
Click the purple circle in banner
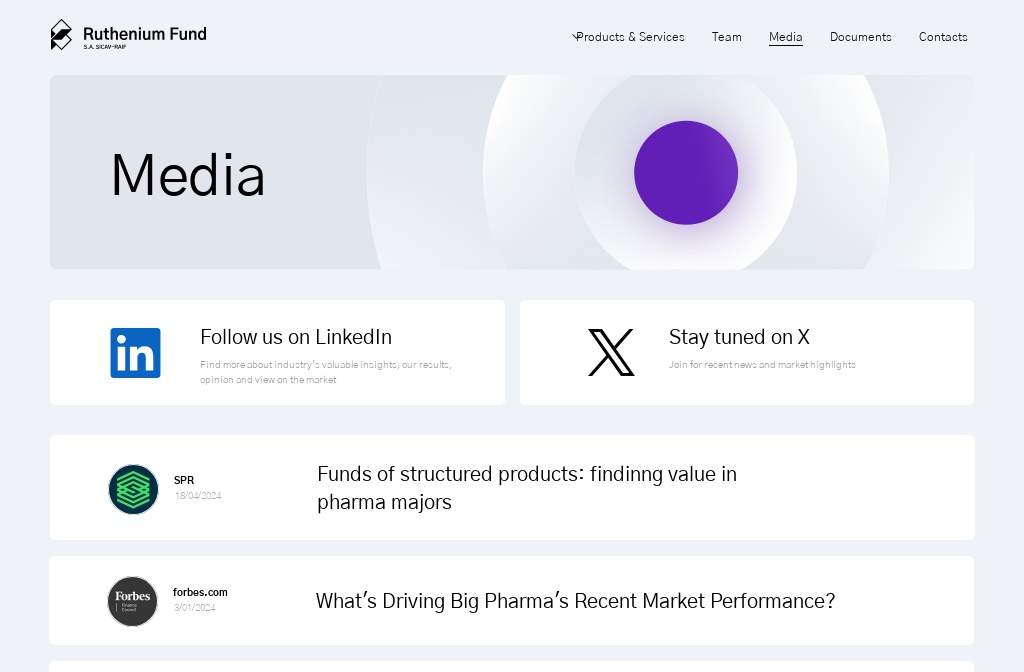686,173
